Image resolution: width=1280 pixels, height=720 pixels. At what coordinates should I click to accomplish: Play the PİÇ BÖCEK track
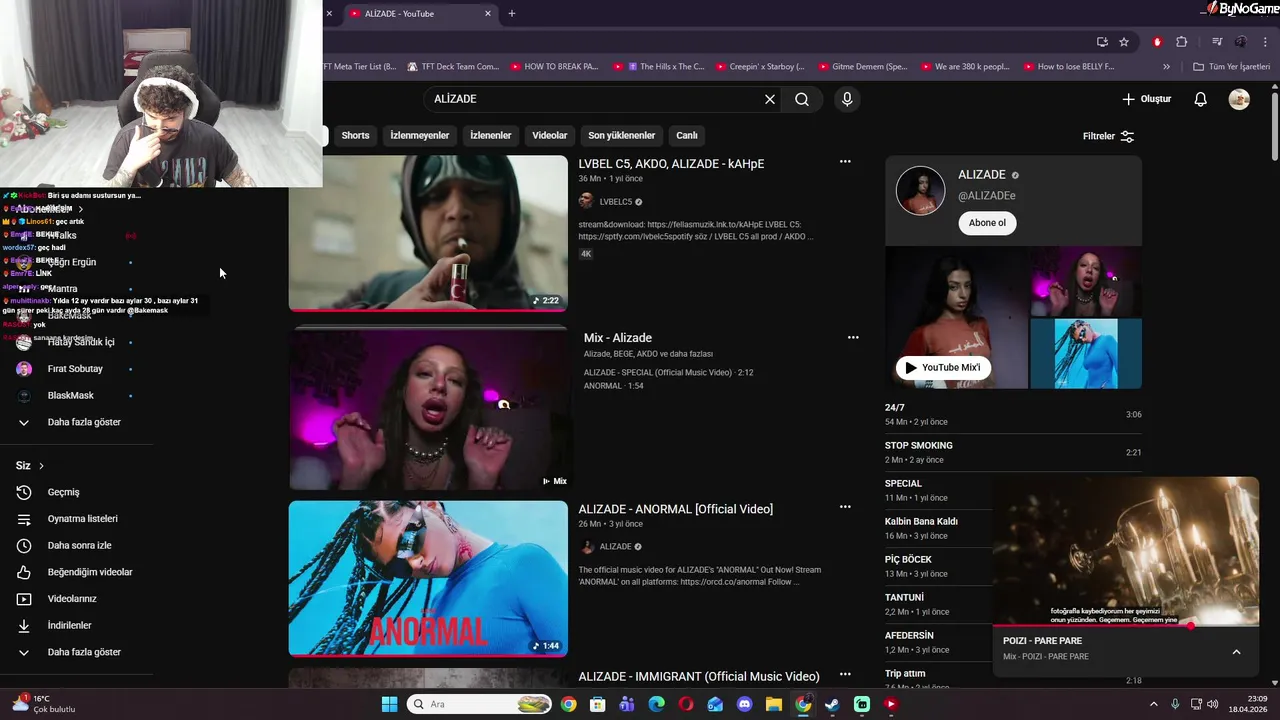(936, 566)
